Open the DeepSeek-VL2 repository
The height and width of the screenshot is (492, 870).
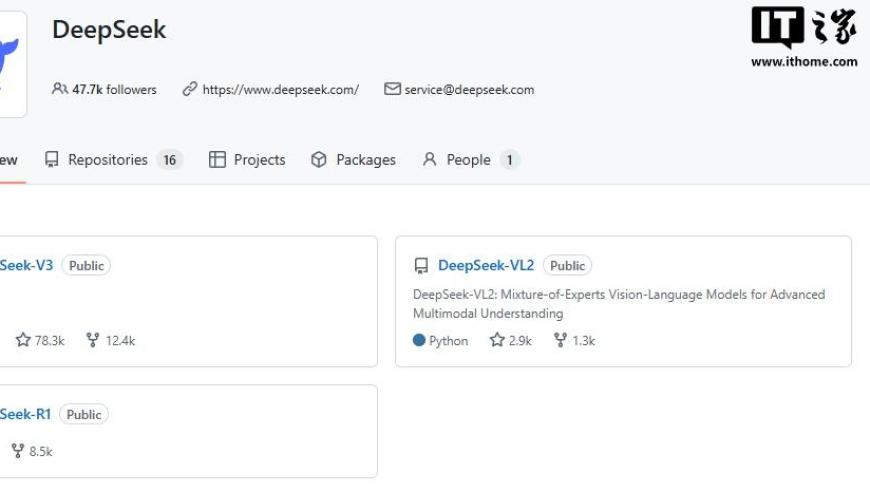click(x=486, y=265)
